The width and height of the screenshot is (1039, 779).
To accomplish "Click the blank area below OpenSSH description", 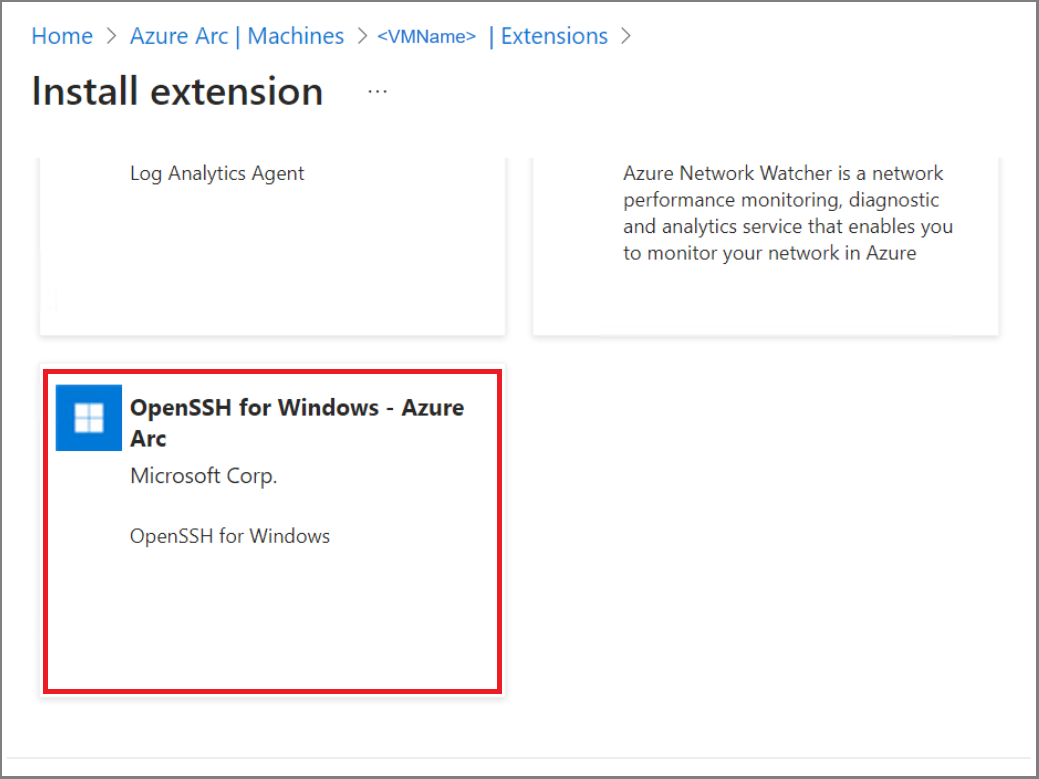I will (272, 620).
